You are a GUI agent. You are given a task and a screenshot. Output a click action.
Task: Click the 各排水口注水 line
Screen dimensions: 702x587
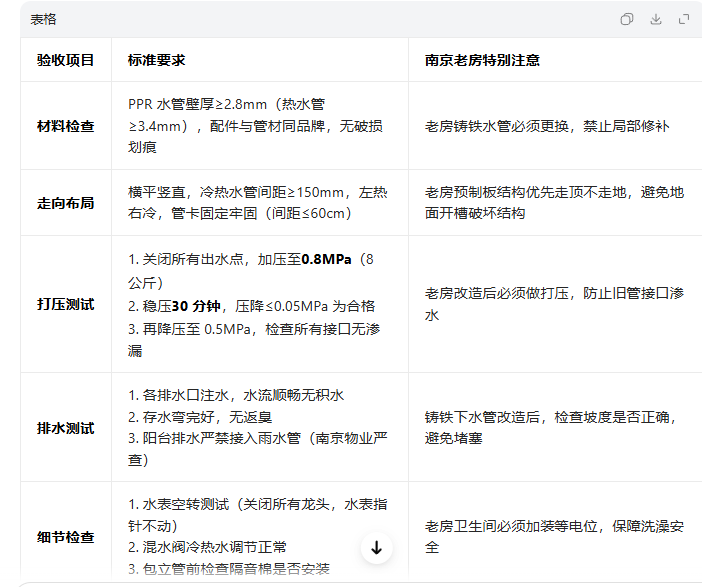[236, 395]
